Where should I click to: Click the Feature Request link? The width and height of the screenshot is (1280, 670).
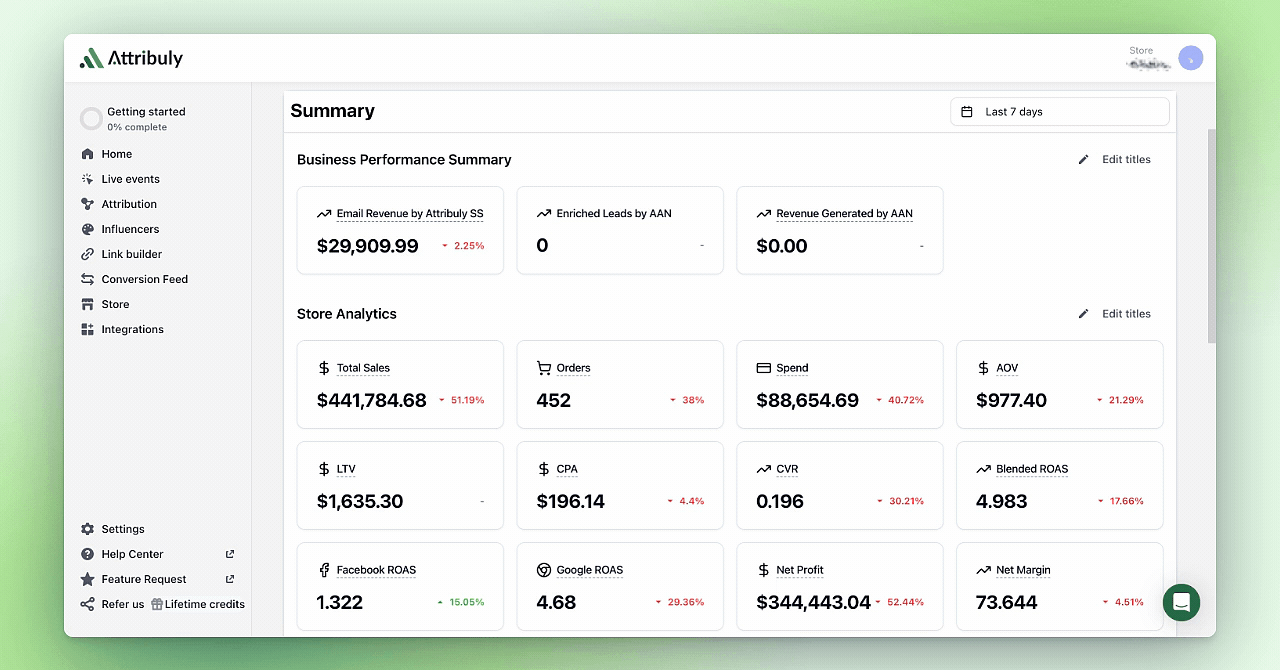(144, 579)
